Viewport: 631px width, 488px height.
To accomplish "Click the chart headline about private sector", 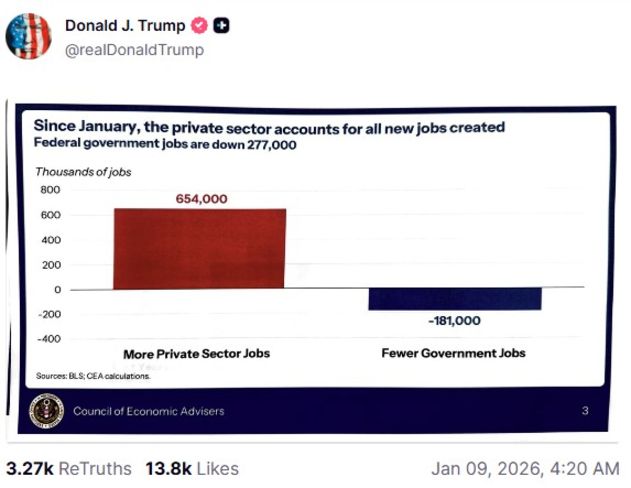I will [x=270, y=128].
